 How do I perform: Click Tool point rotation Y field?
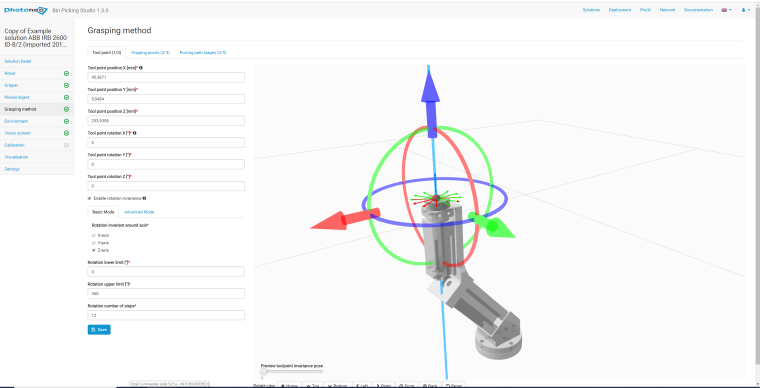pyautogui.click(x=166, y=164)
